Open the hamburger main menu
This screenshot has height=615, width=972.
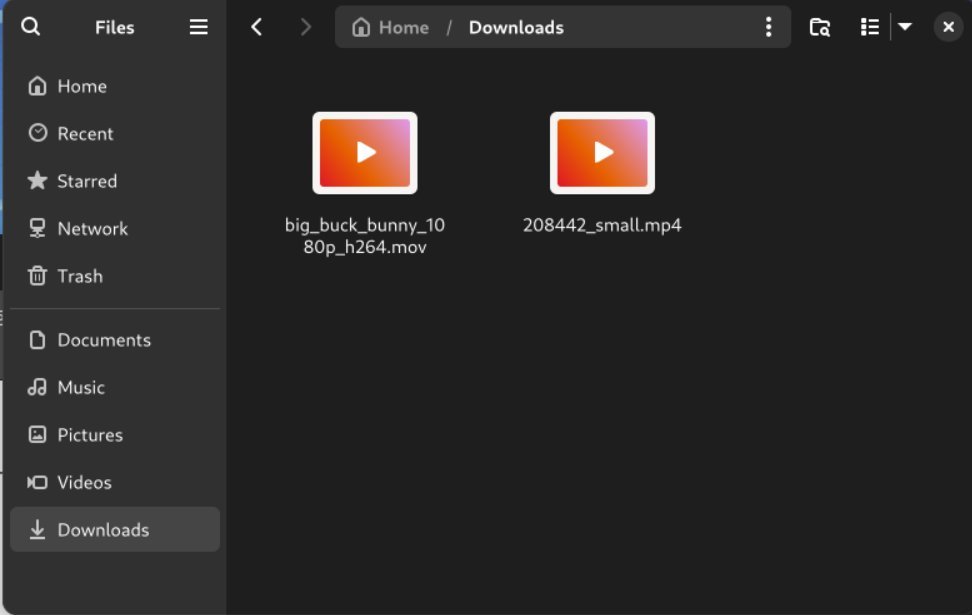[198, 27]
